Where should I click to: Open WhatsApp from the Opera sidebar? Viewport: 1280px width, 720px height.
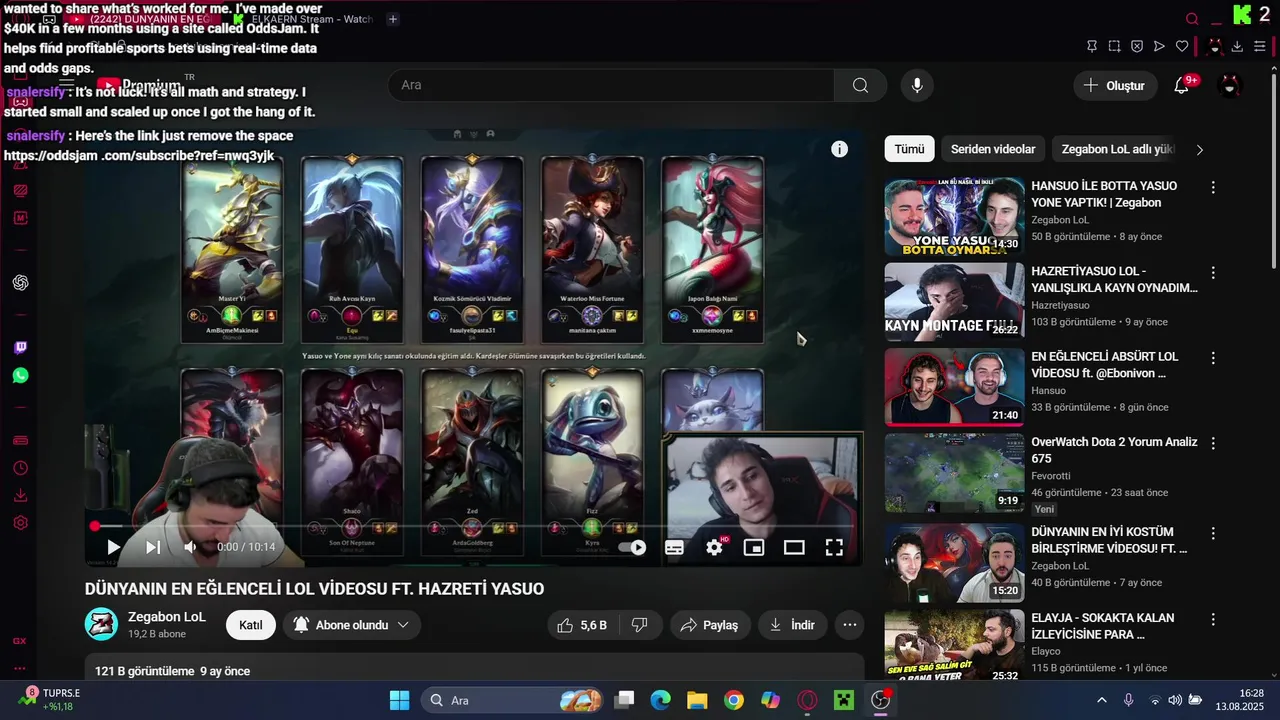tap(20, 376)
